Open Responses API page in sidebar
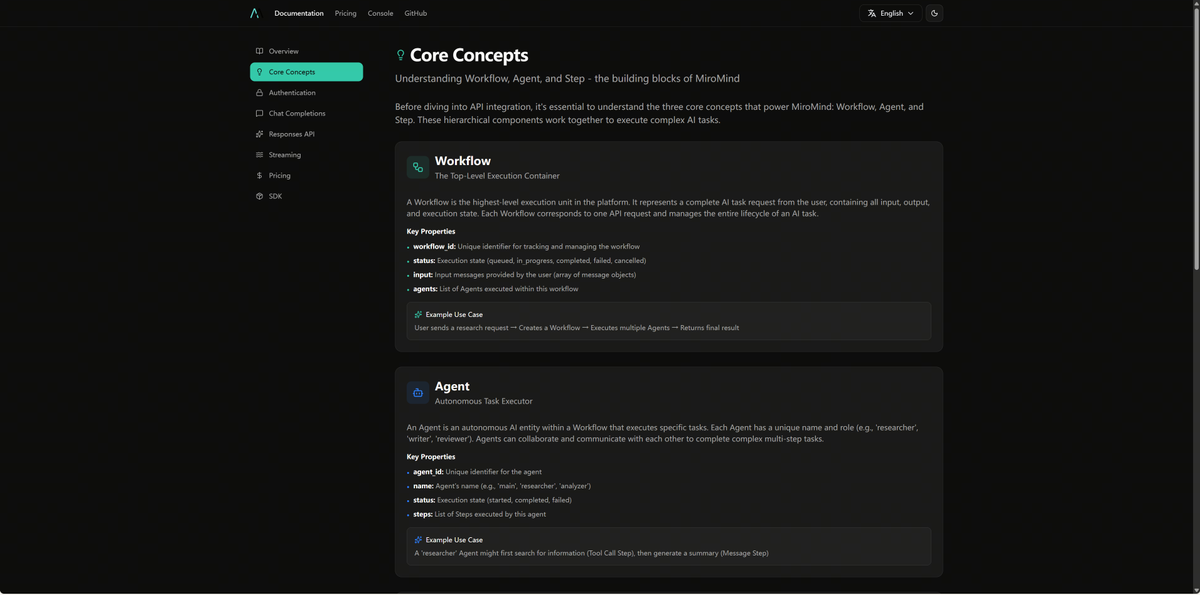1200x595 pixels. click(306, 134)
